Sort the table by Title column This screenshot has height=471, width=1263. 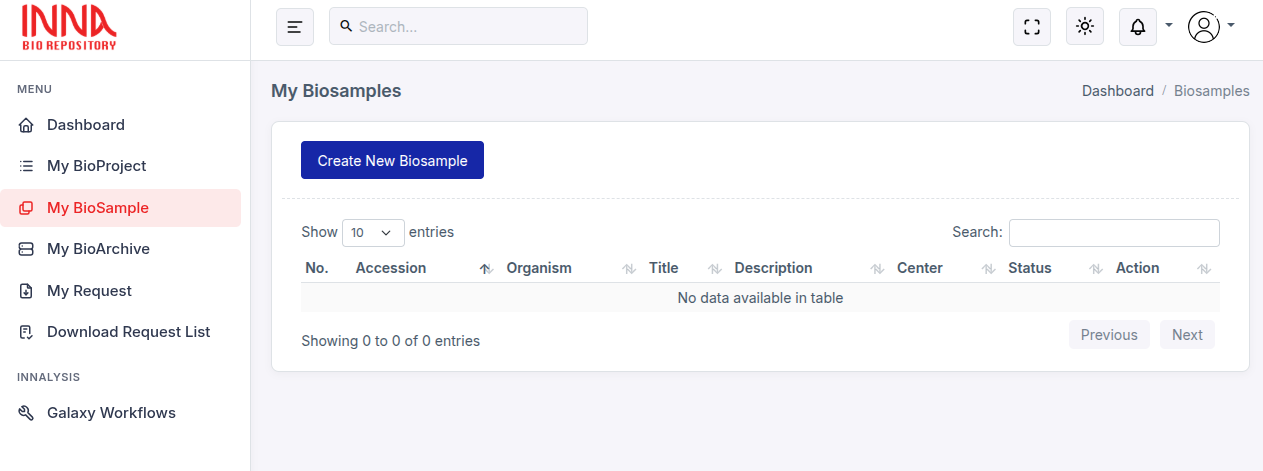coord(687,268)
